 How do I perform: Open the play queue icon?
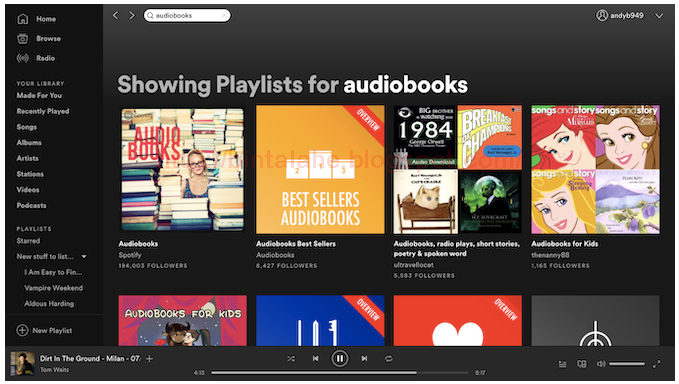tap(563, 364)
